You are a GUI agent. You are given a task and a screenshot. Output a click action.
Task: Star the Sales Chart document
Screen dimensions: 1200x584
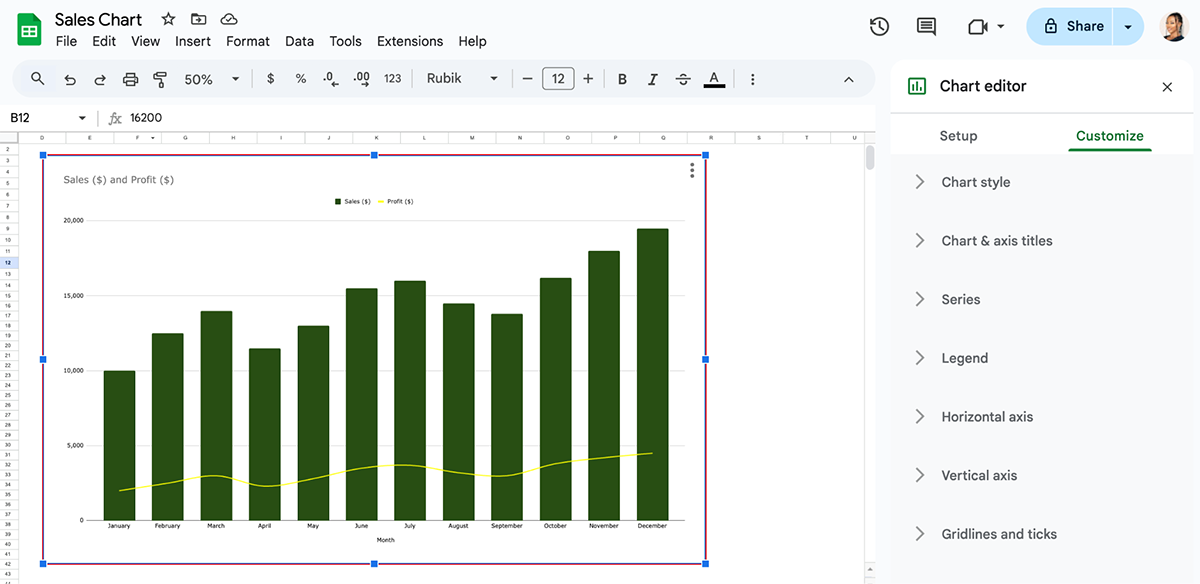(x=168, y=19)
